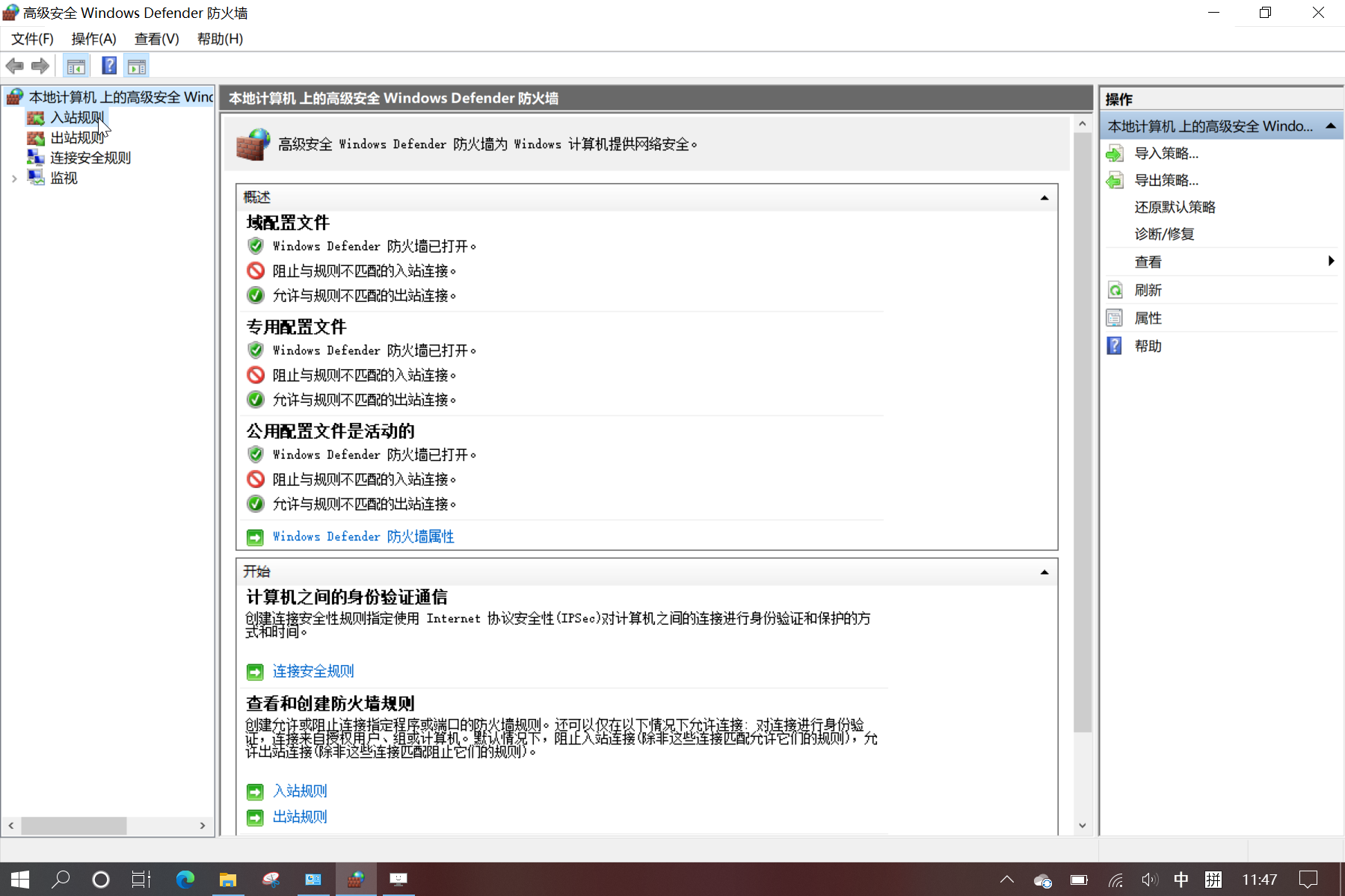This screenshot has height=896, width=1345.
Task: Select 连接安全规则 in the left tree
Action: click(90, 158)
